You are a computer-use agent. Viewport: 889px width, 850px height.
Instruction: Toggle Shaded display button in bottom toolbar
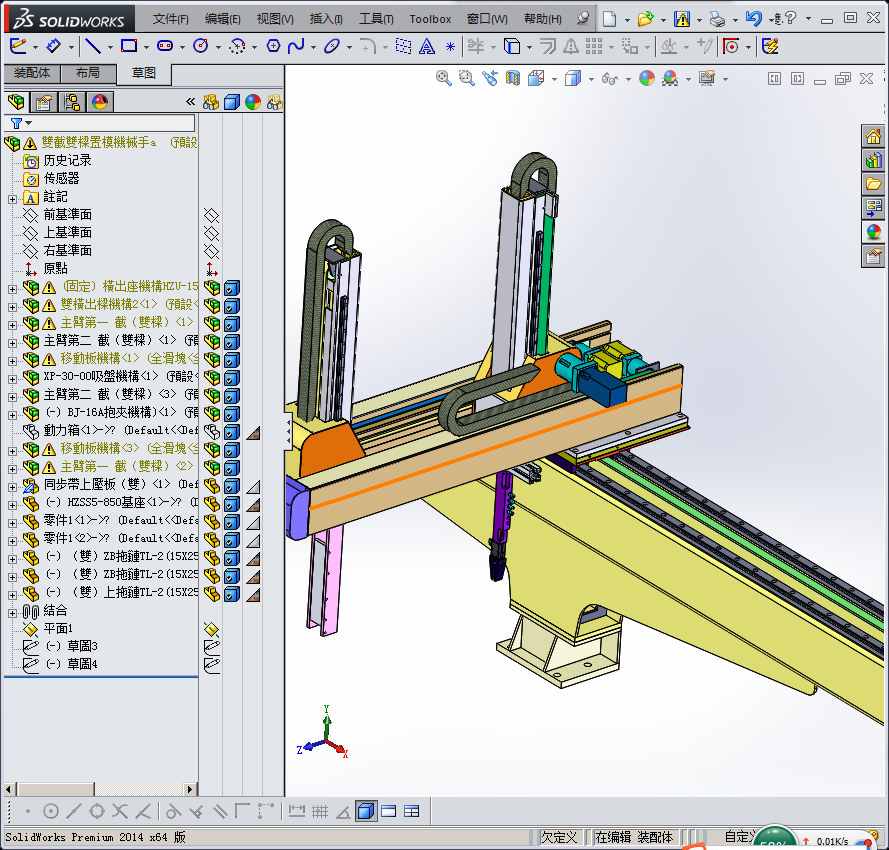[366, 811]
